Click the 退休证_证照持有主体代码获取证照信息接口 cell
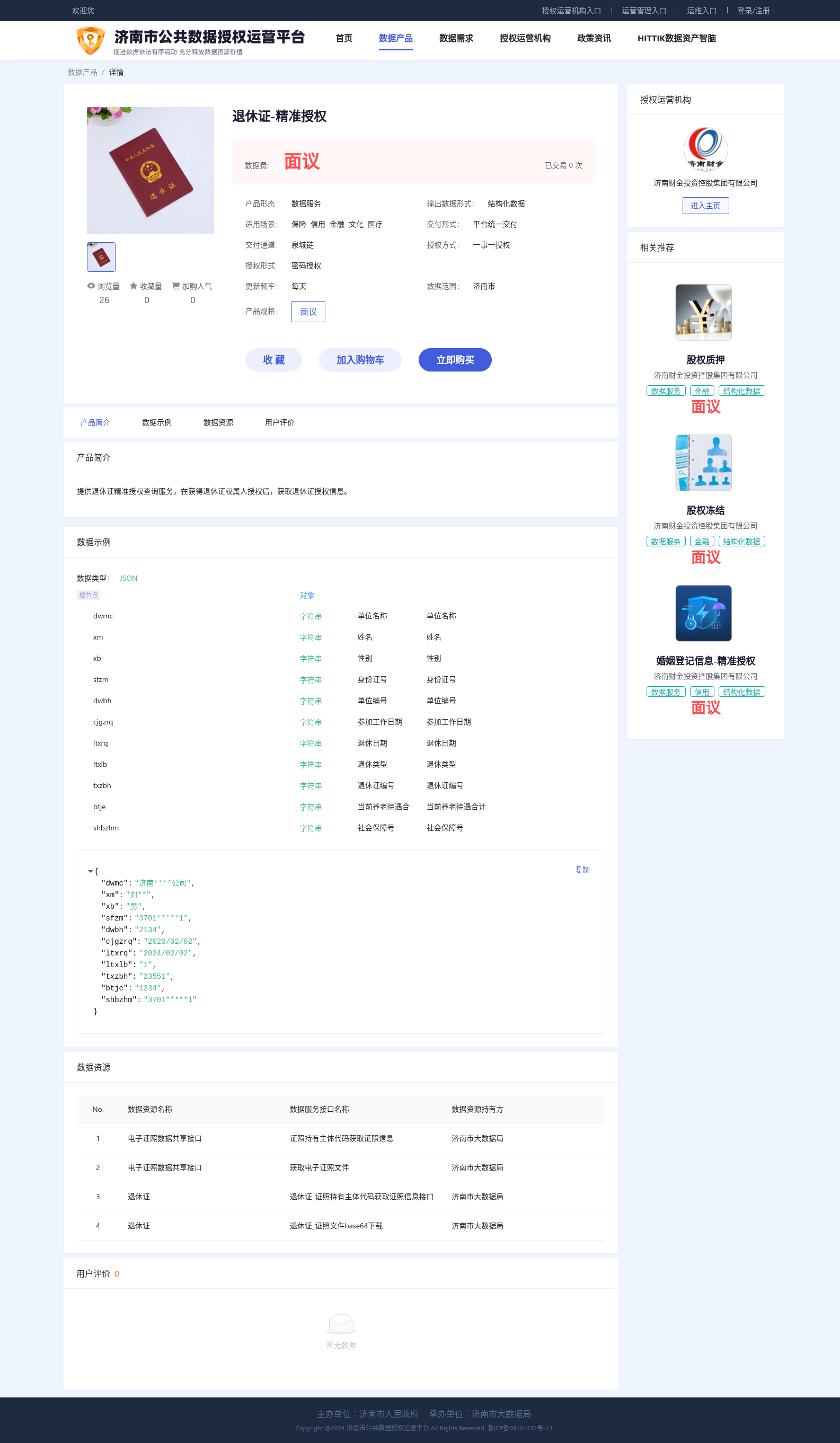The height and width of the screenshot is (1443, 840). click(x=361, y=1197)
